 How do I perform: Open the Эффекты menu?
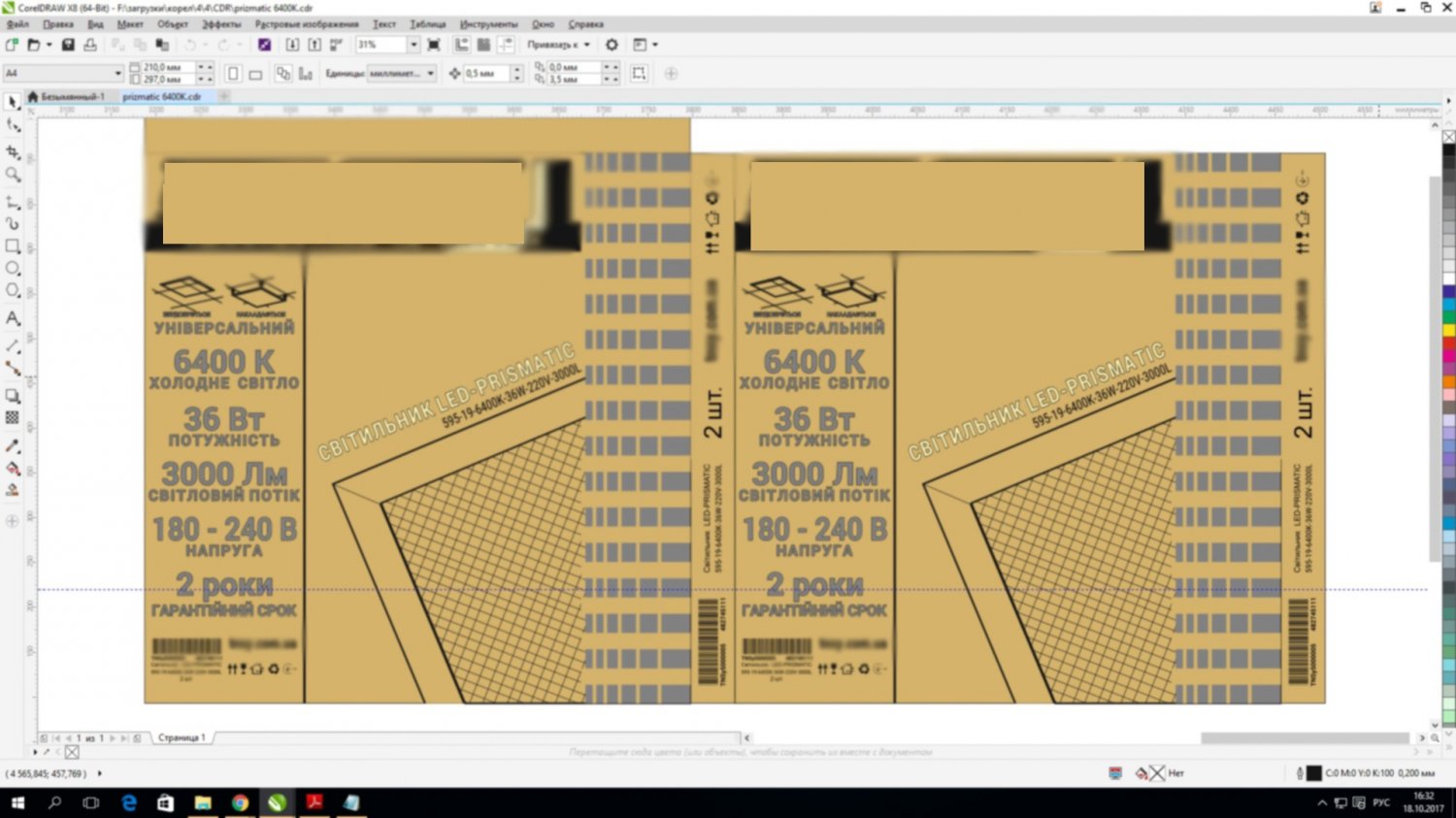coord(221,24)
